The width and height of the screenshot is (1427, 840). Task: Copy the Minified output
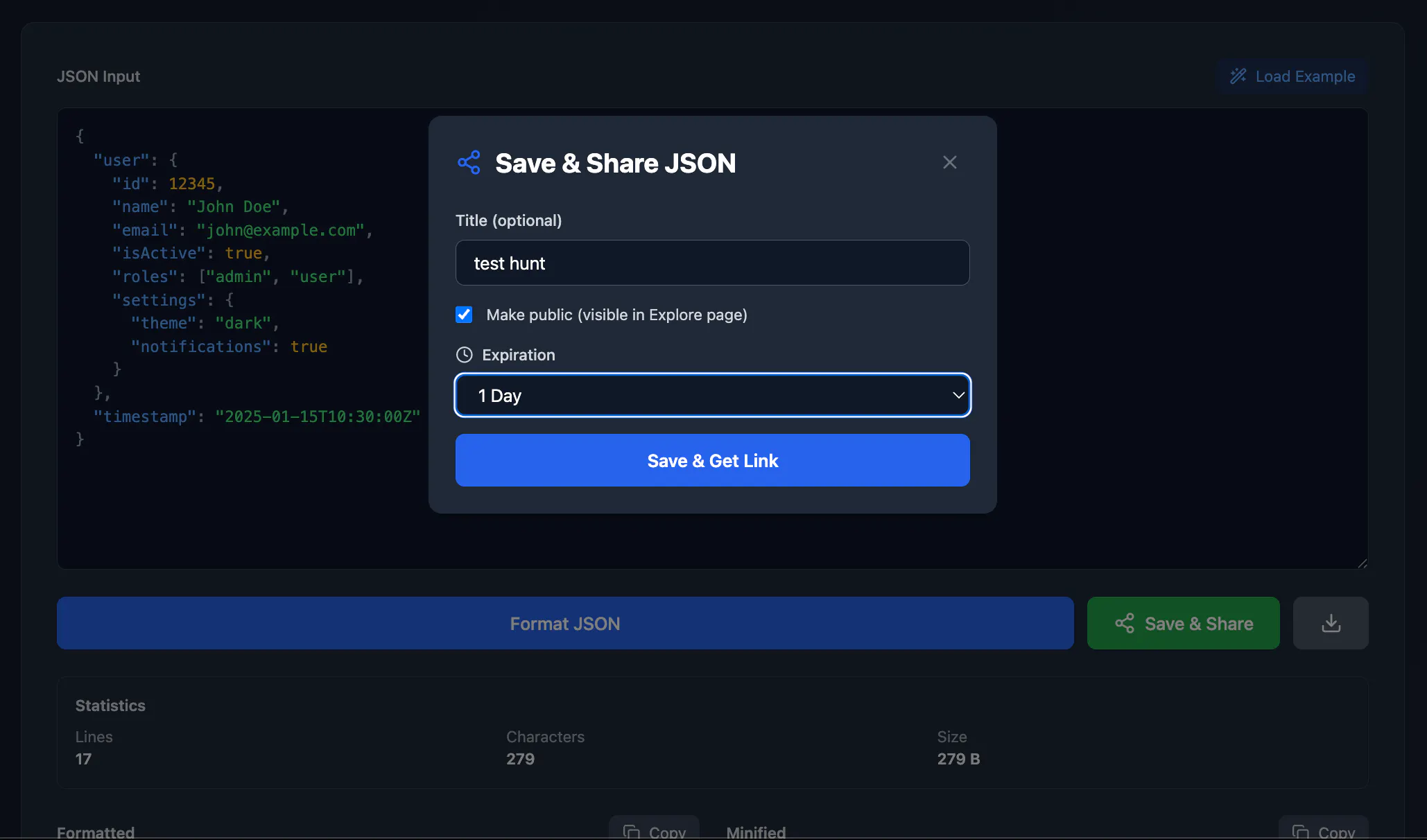pos(1323,829)
